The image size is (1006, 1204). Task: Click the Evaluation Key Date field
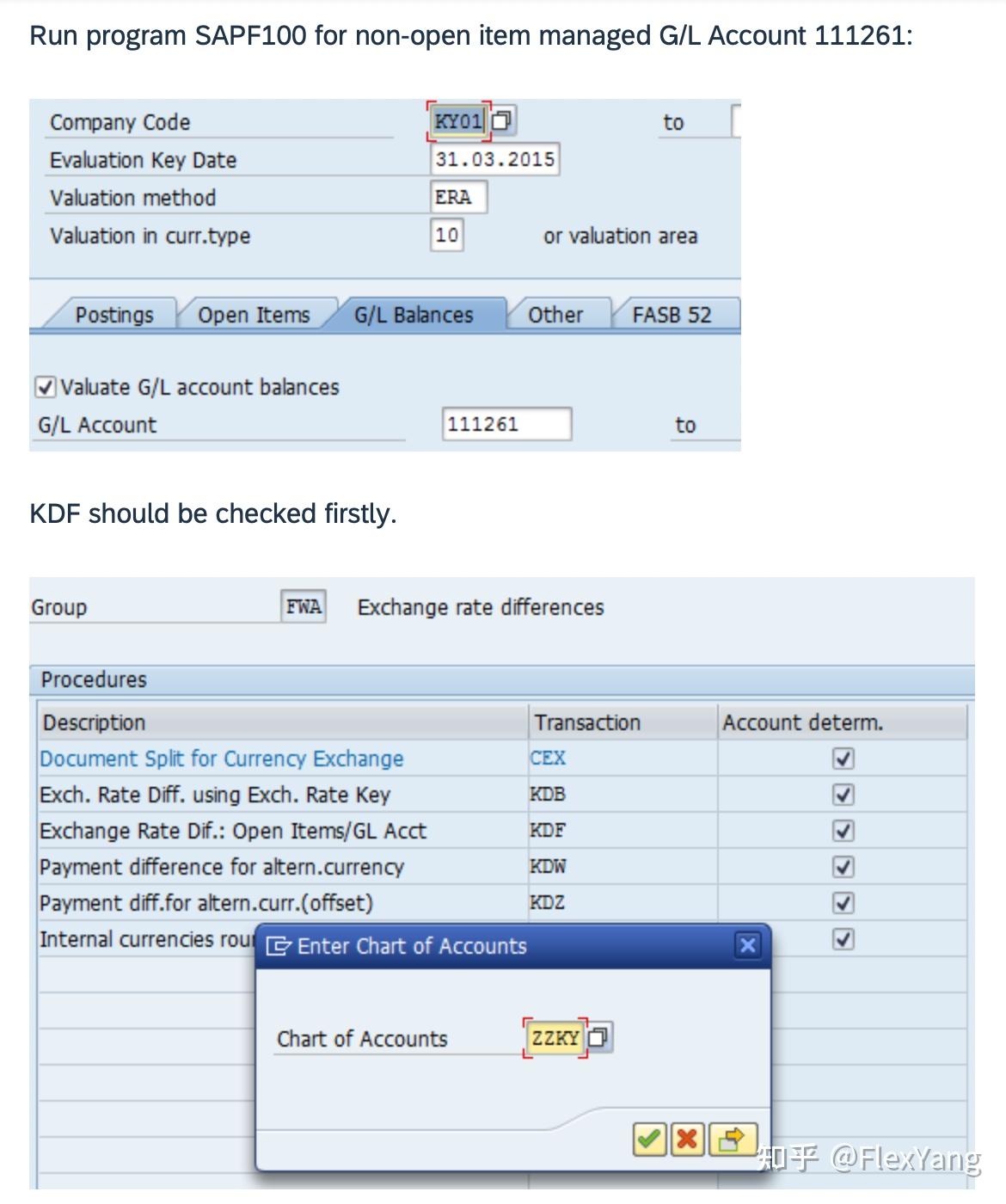coord(494,159)
